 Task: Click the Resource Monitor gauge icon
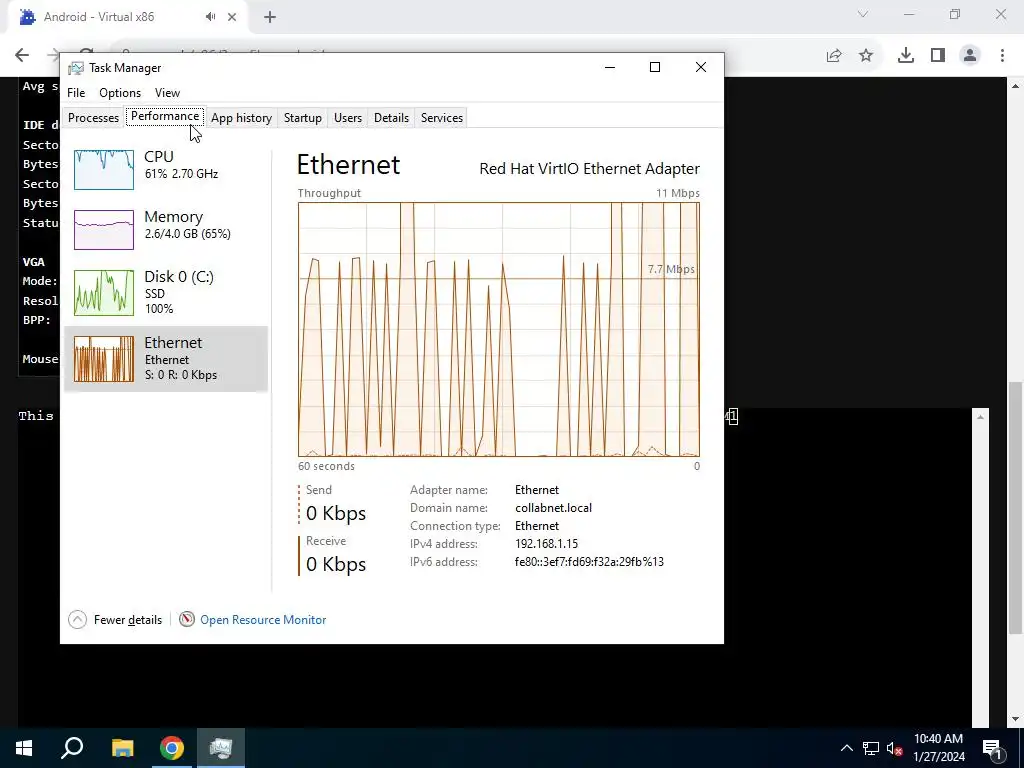coord(187,618)
